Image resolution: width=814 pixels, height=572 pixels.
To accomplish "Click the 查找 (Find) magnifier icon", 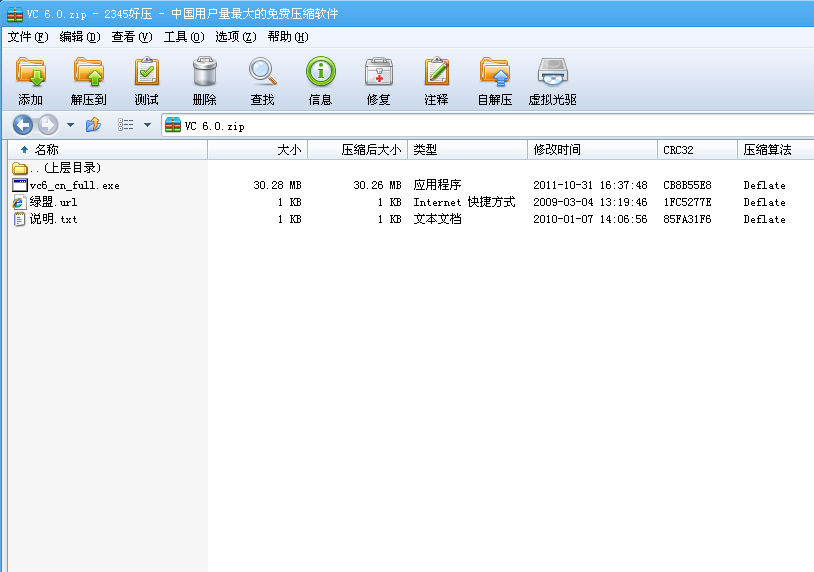I will coord(263,72).
